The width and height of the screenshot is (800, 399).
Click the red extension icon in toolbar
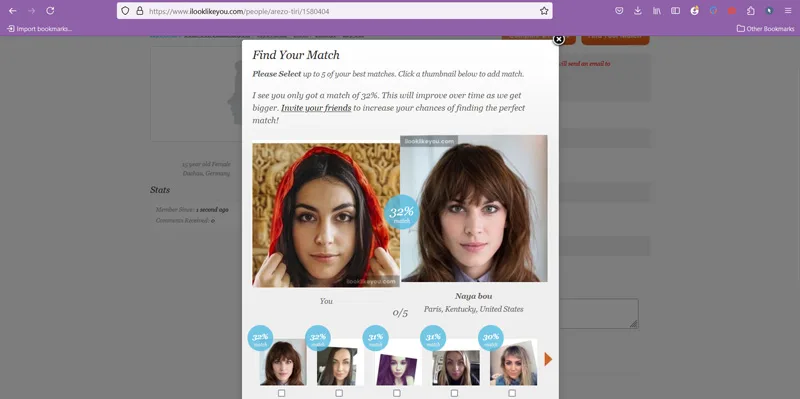tap(732, 11)
